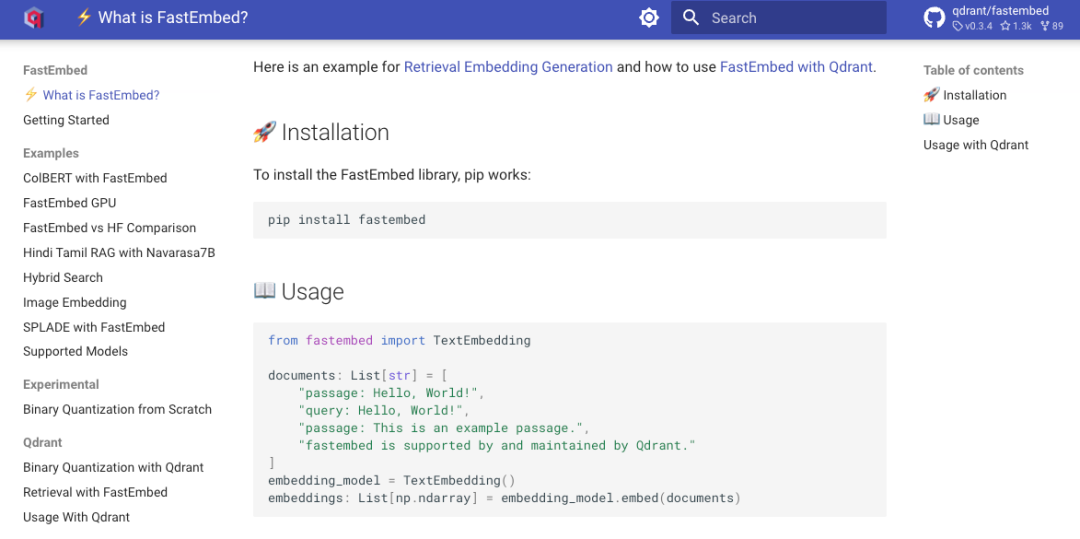Open Hindi Tamil RAG with Navarasa7B
The width and height of the screenshot is (1080, 539).
[119, 253]
